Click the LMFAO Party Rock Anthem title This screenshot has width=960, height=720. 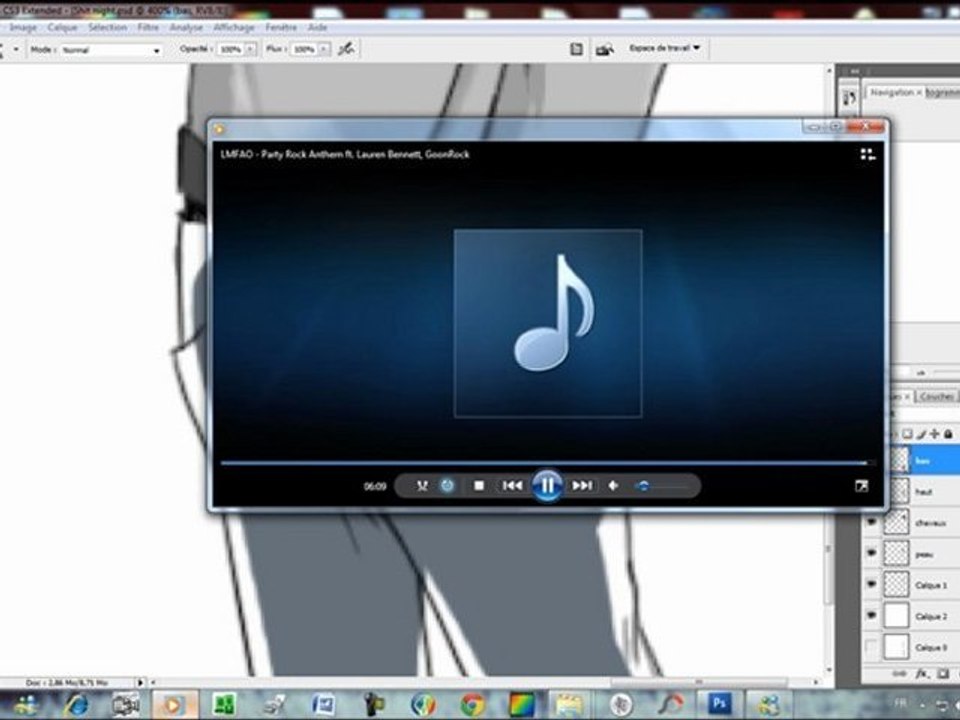click(345, 154)
